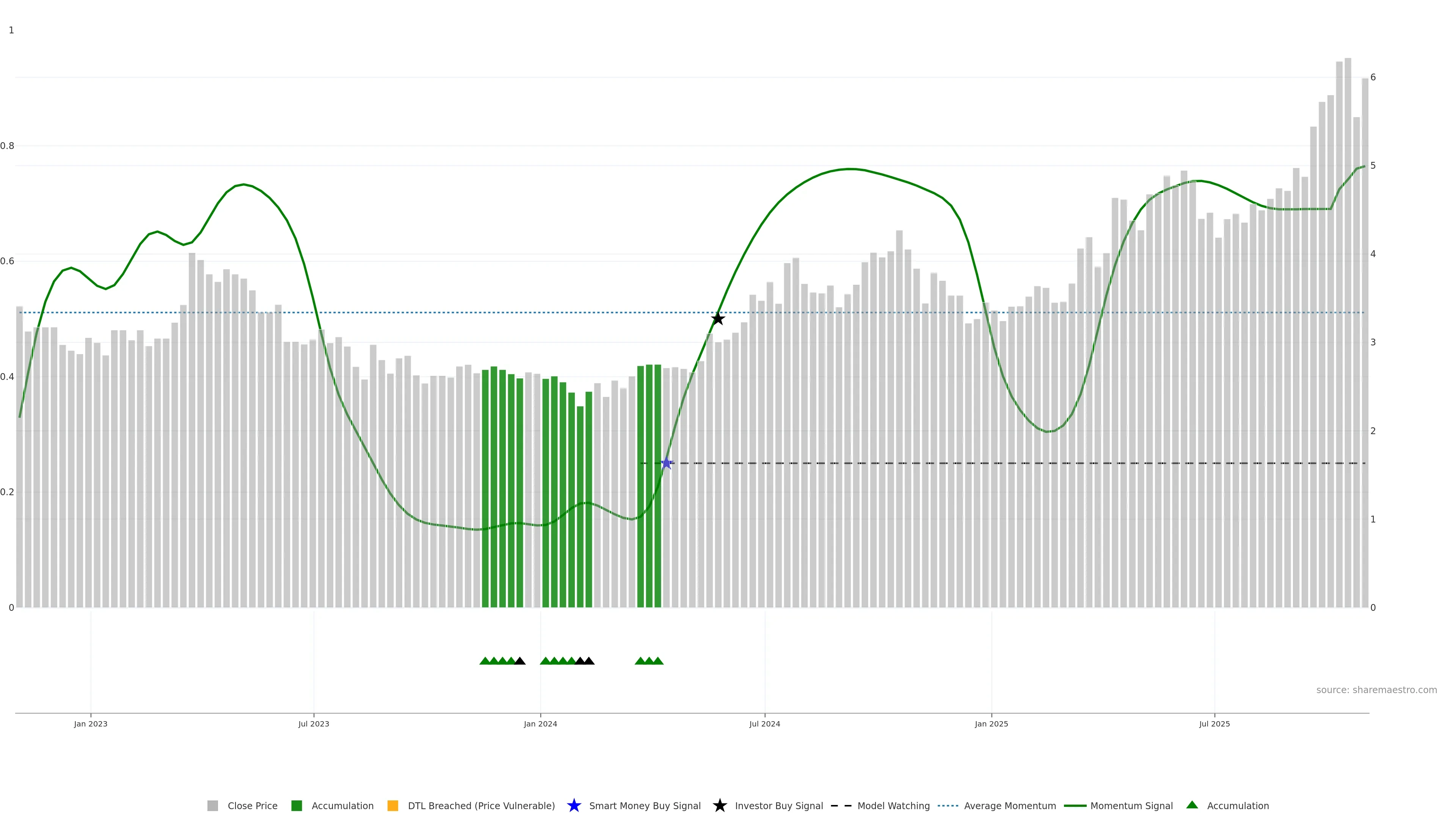This screenshot has height=819, width=1456.
Task: Click black star icon in legend
Action: click(720, 806)
